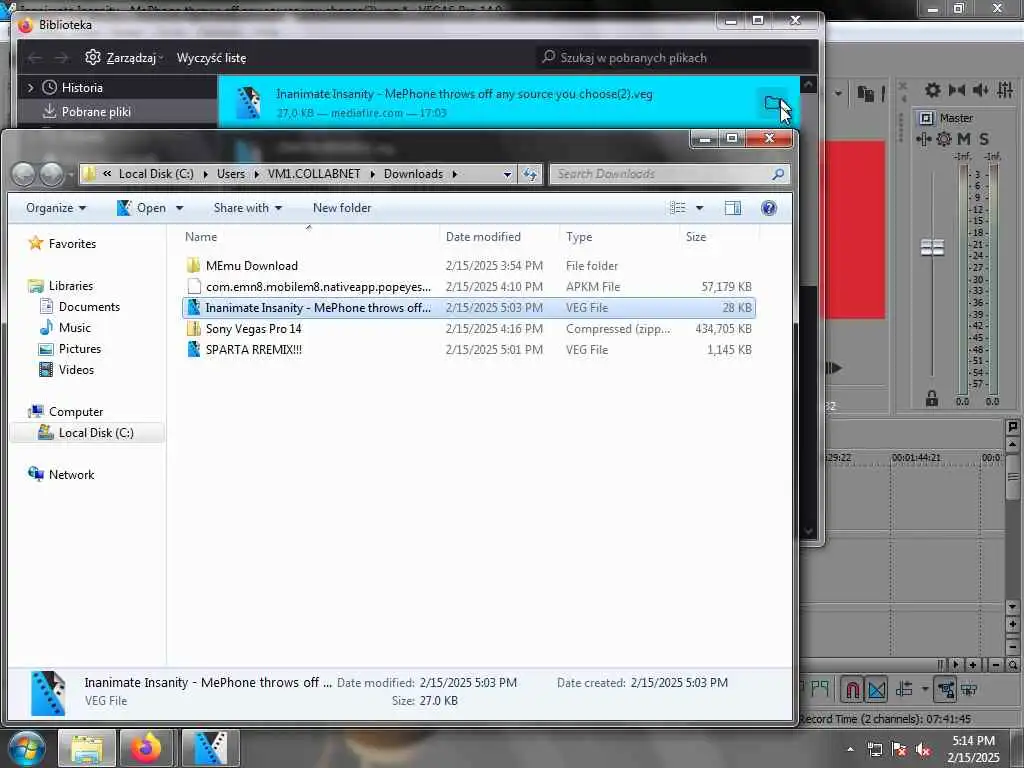Toggle the Explorer preview pane

pyautogui.click(x=733, y=208)
